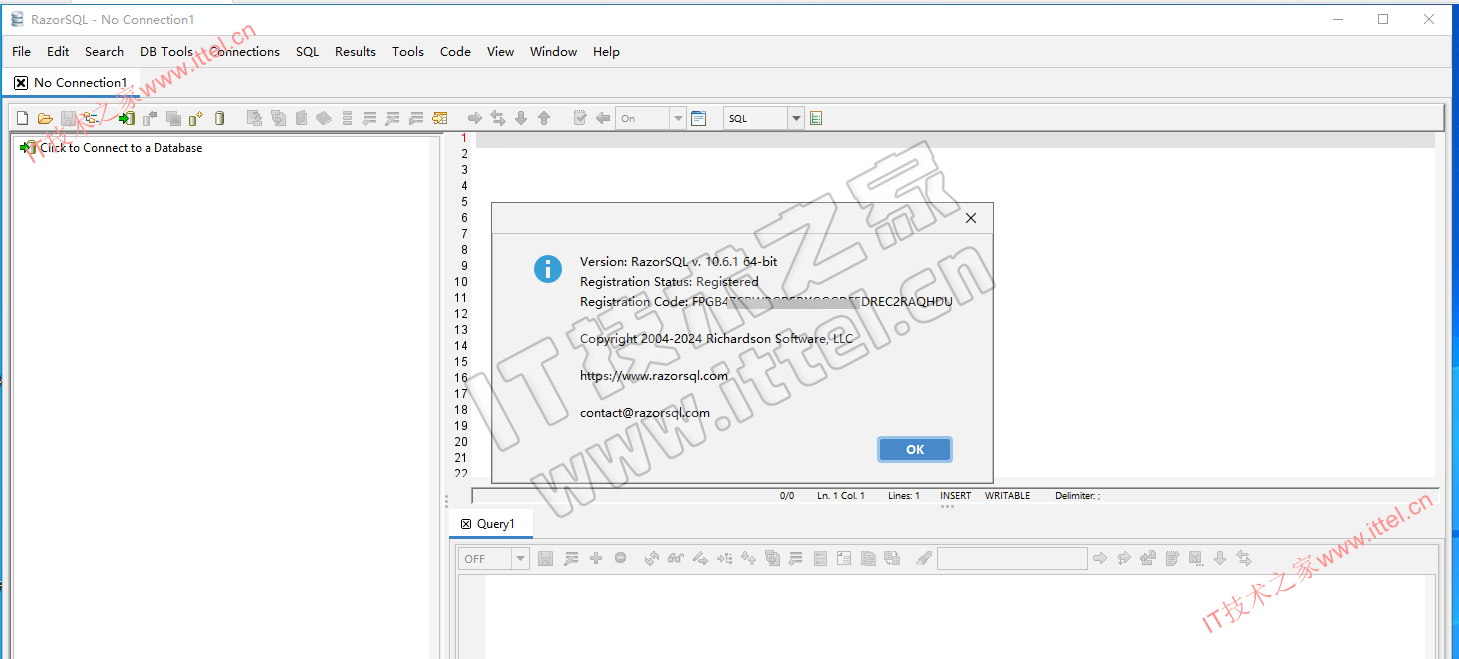Screen dimensions: 1459x659
Task: Click the swap arrows icon in main toolbar
Action: [498, 118]
